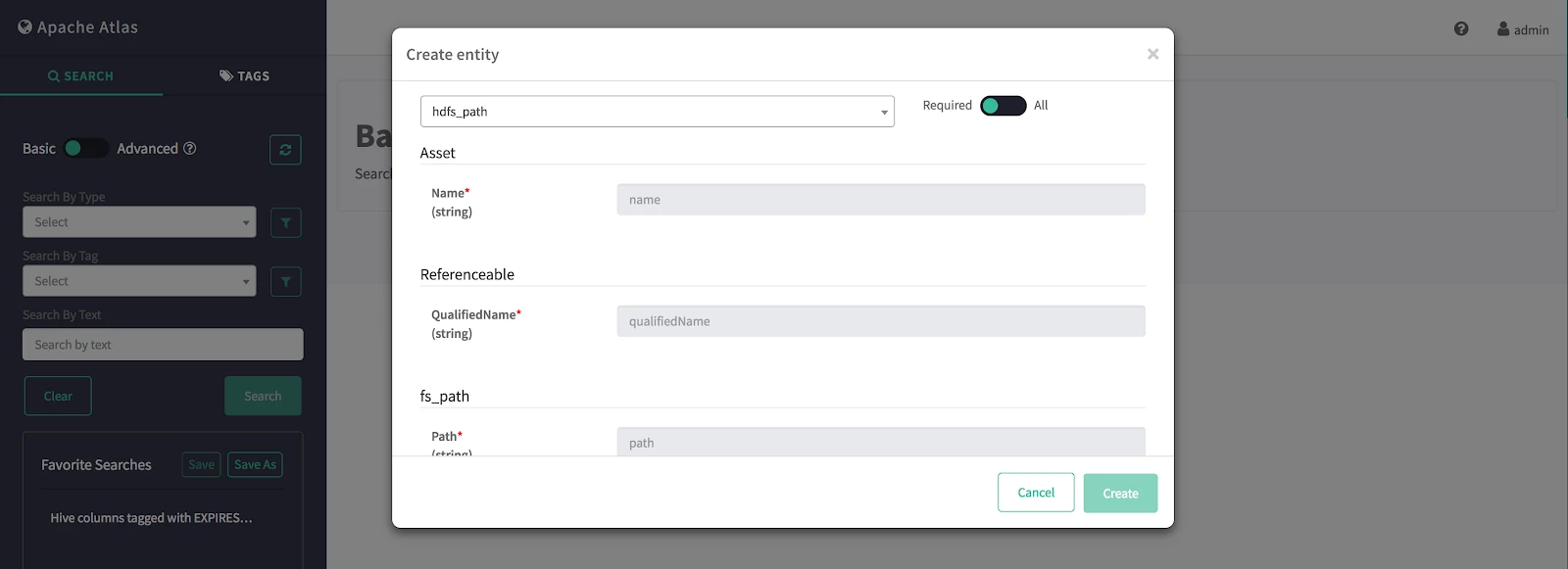Image resolution: width=1568 pixels, height=569 pixels.
Task: Focus the Path input field
Action: (881, 442)
